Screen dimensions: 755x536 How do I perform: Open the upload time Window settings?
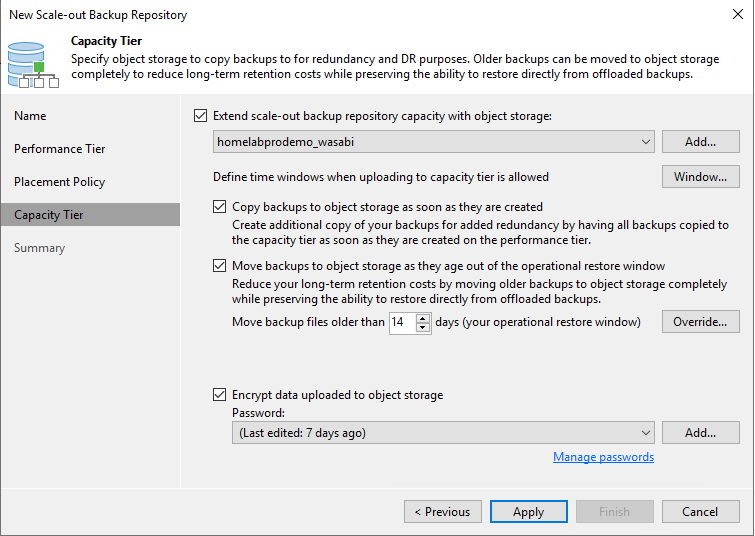700,177
